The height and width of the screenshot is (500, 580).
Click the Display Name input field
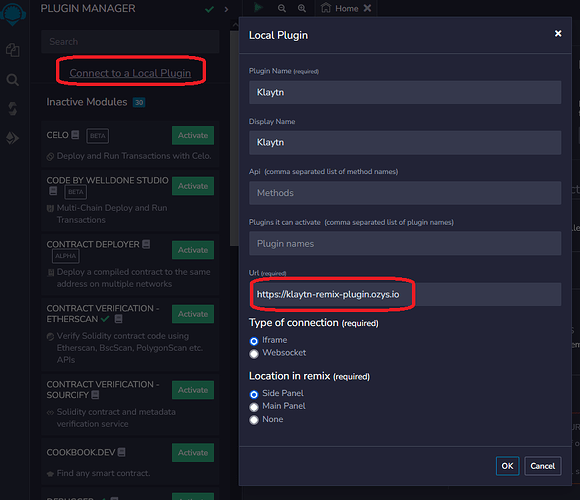click(405, 142)
